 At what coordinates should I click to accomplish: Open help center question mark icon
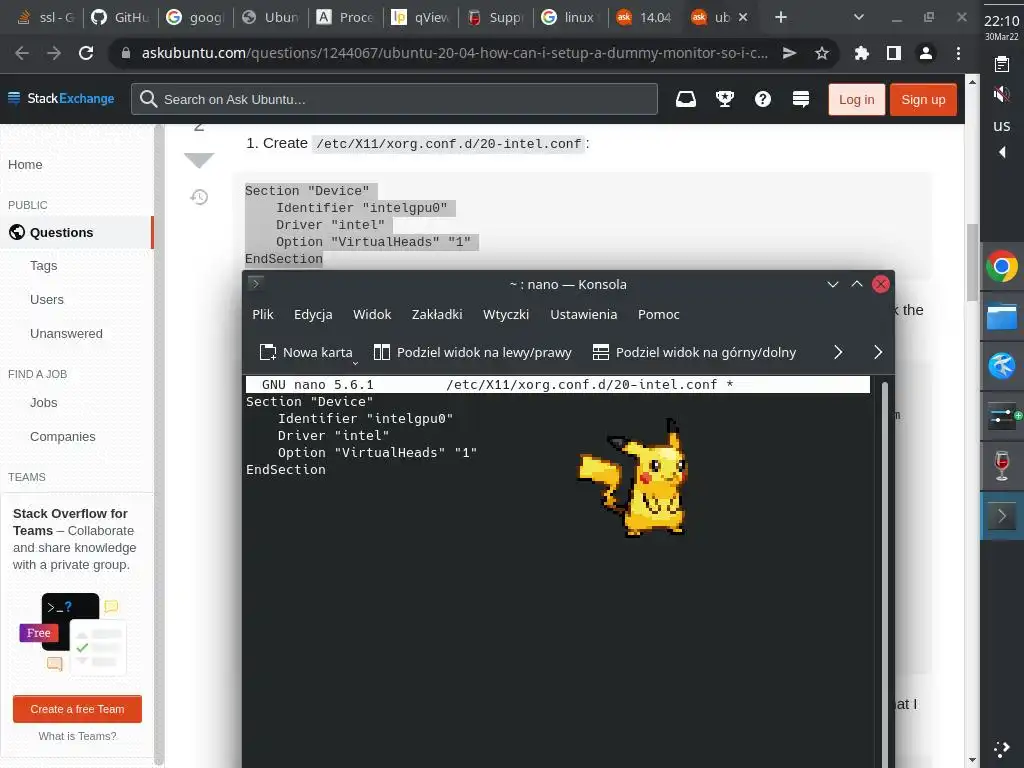coord(763,99)
